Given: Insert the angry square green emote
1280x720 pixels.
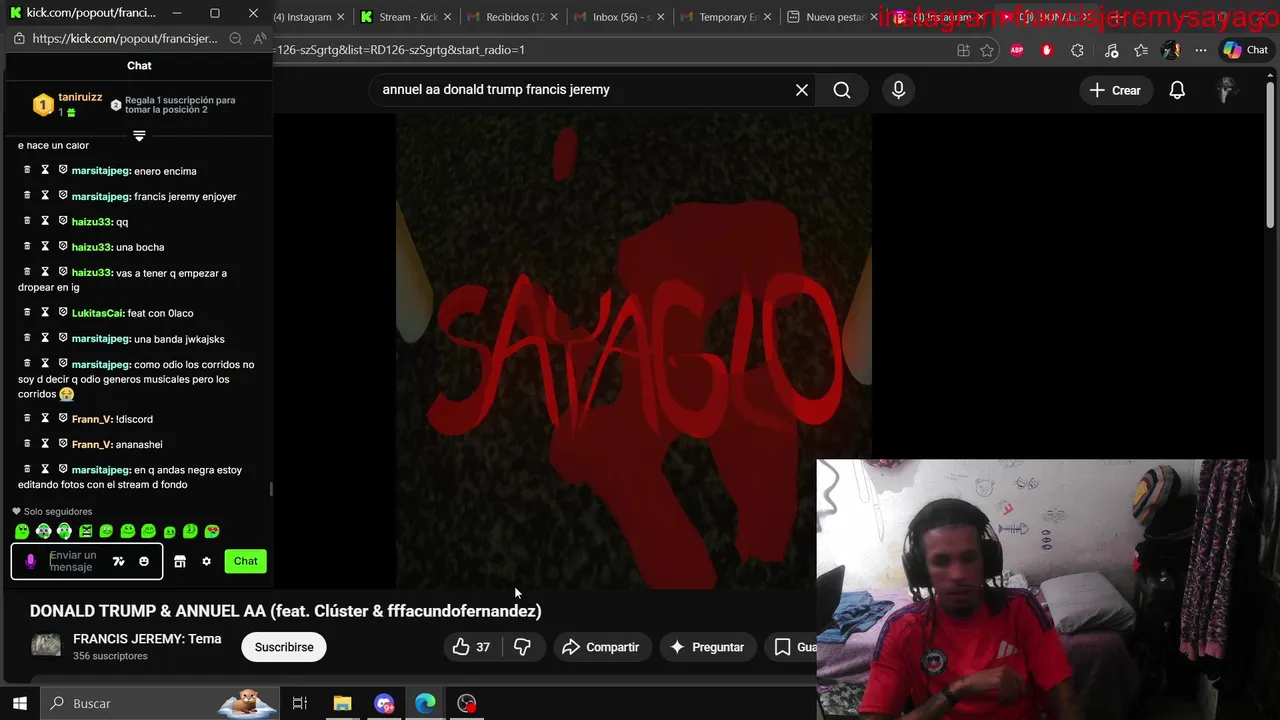Looking at the screenshot, I should coord(85,531).
